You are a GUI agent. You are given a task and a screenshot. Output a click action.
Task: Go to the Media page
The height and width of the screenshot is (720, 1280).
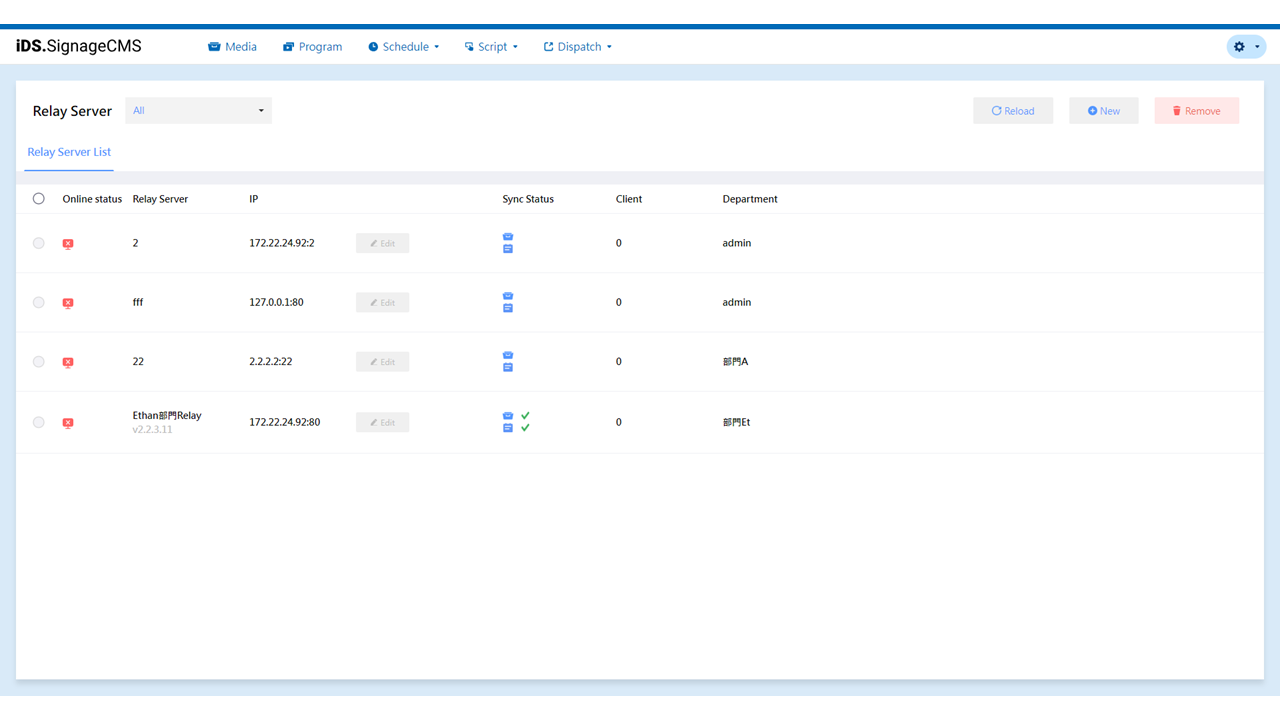pos(232,47)
